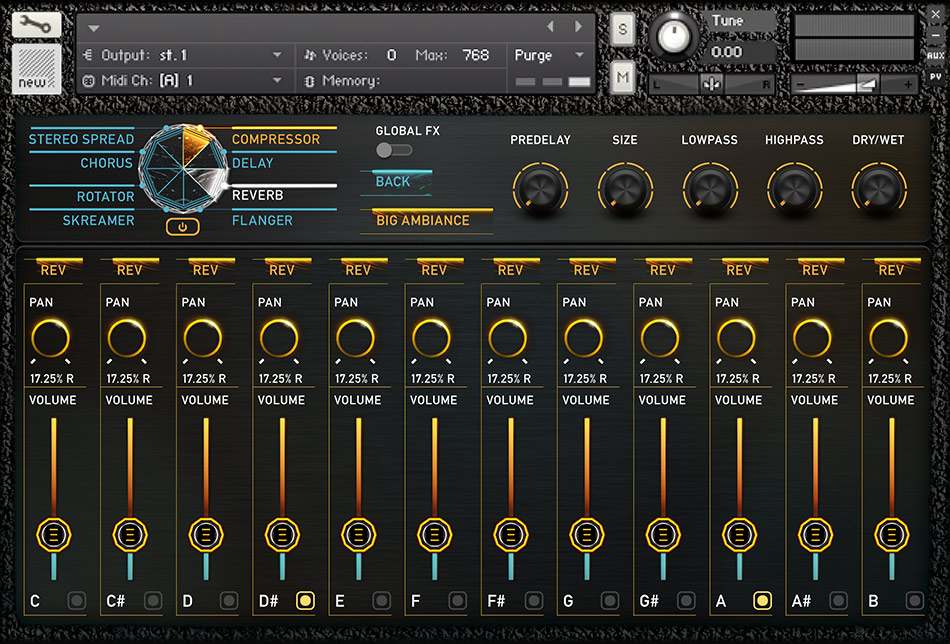Image resolution: width=950 pixels, height=644 pixels.
Task: Switch to the DELAY effect page
Action: pos(252,162)
